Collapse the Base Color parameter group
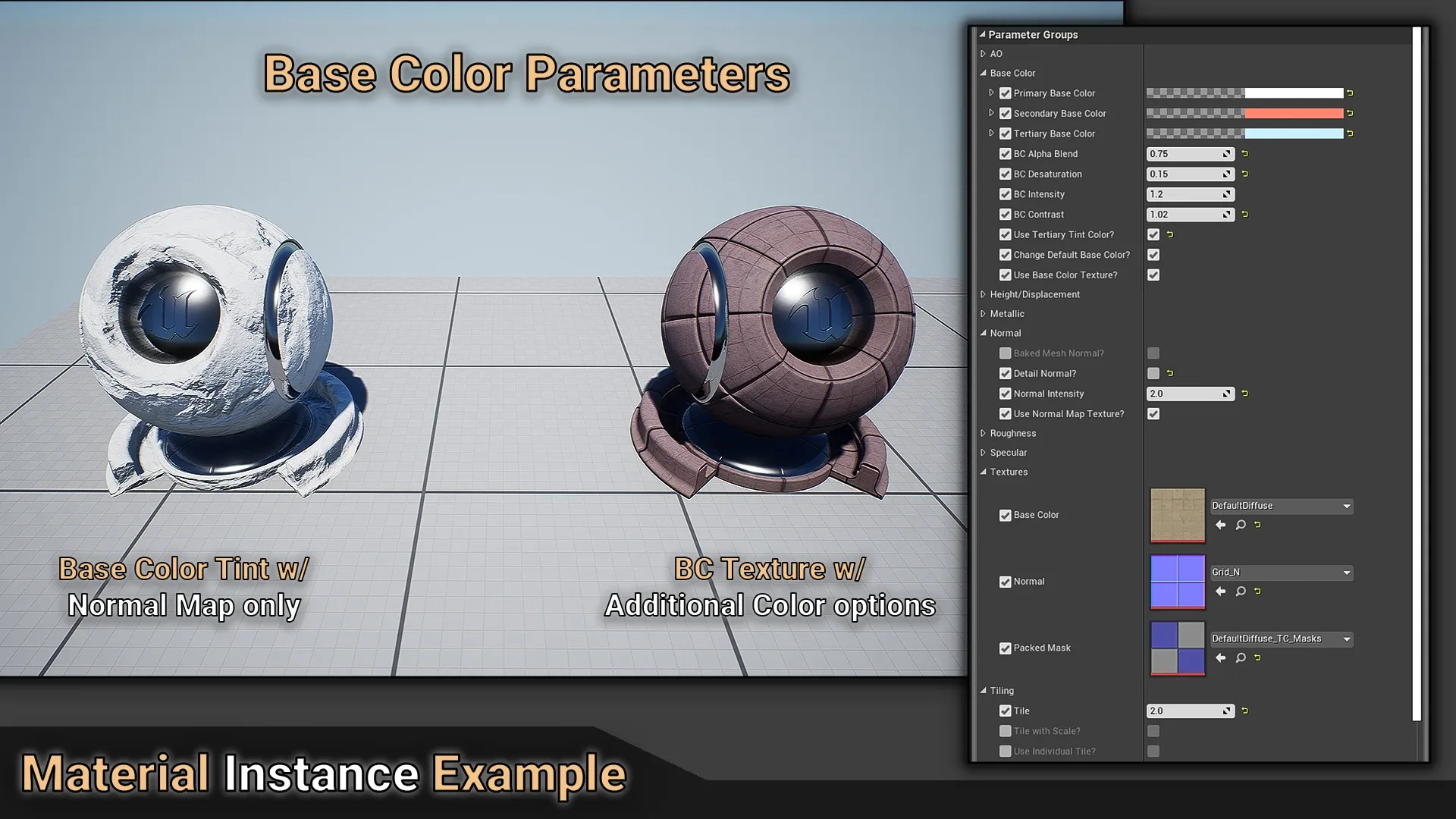Screen dimensions: 1456x819 (984, 73)
